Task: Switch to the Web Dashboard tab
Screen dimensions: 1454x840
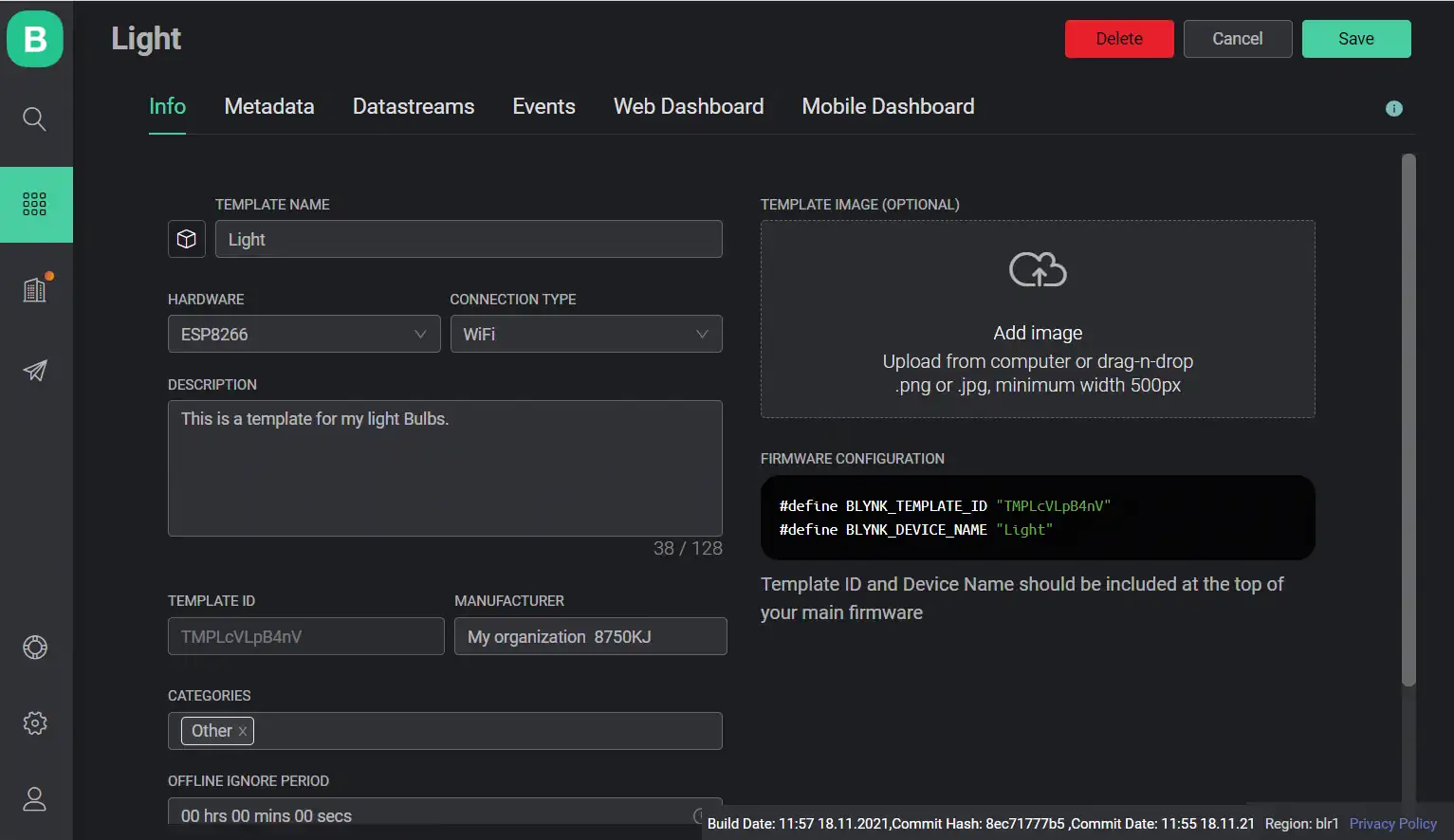Action: pyautogui.click(x=688, y=107)
